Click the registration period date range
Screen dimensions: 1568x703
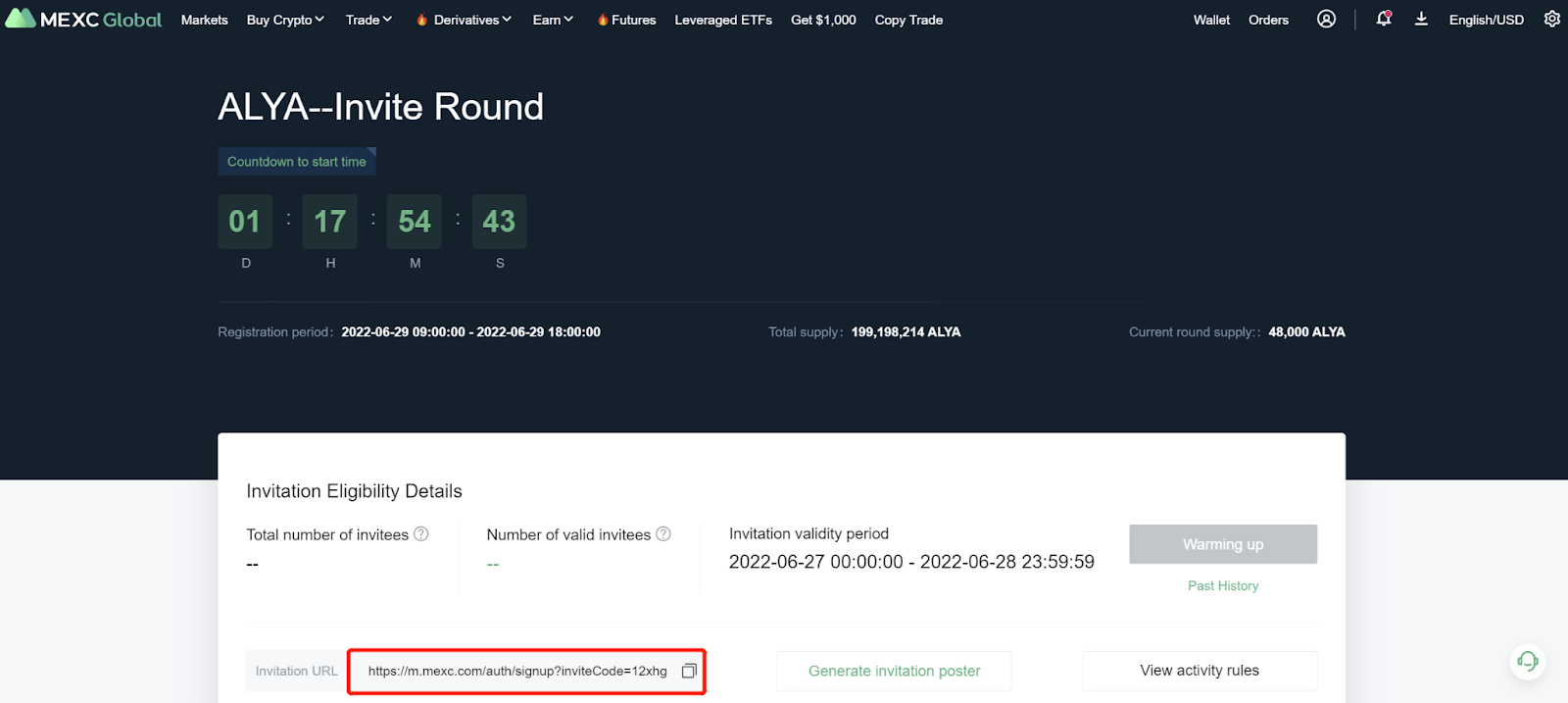(470, 332)
